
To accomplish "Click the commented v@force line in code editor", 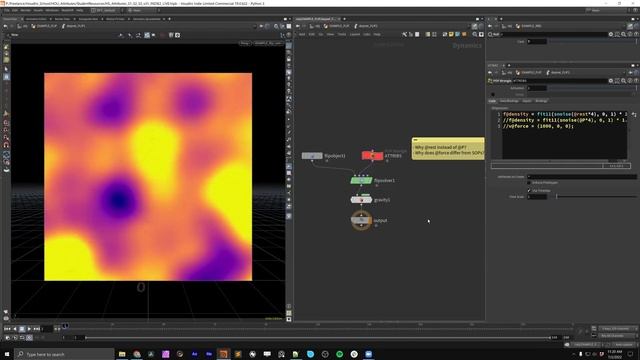I will click(x=538, y=127).
